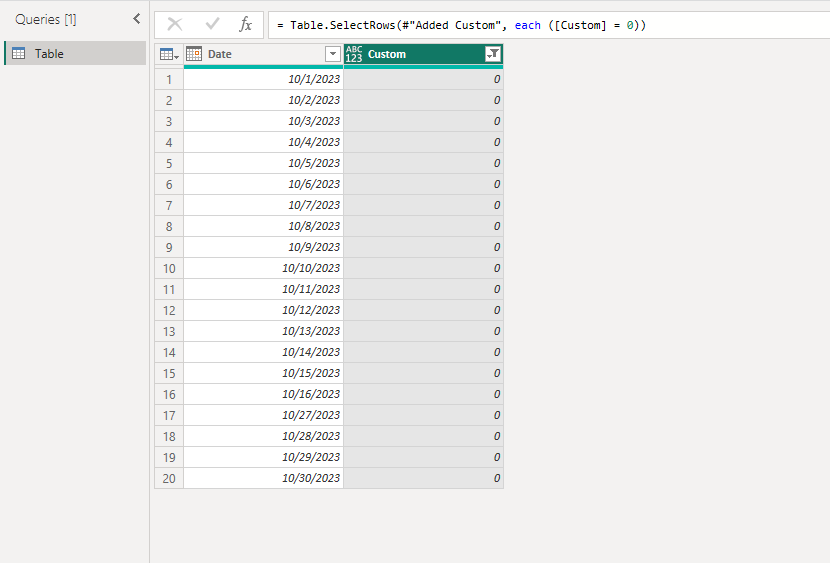
Task: Open the Date column filter dropdown
Action: tap(332, 54)
